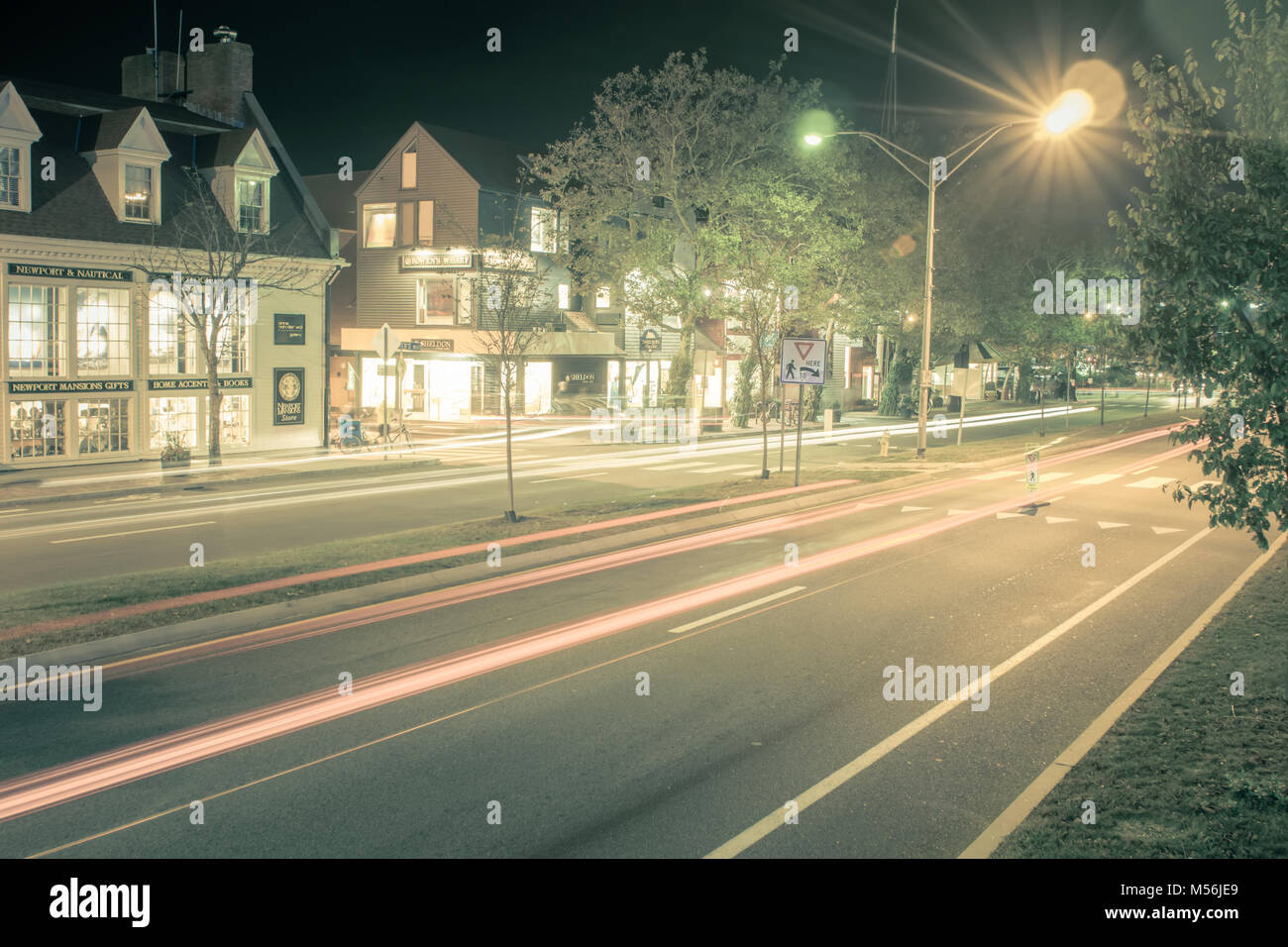The height and width of the screenshot is (947, 1288).
Task: Click the "BOWEN'S WHARF" building sign
Action: [437, 261]
